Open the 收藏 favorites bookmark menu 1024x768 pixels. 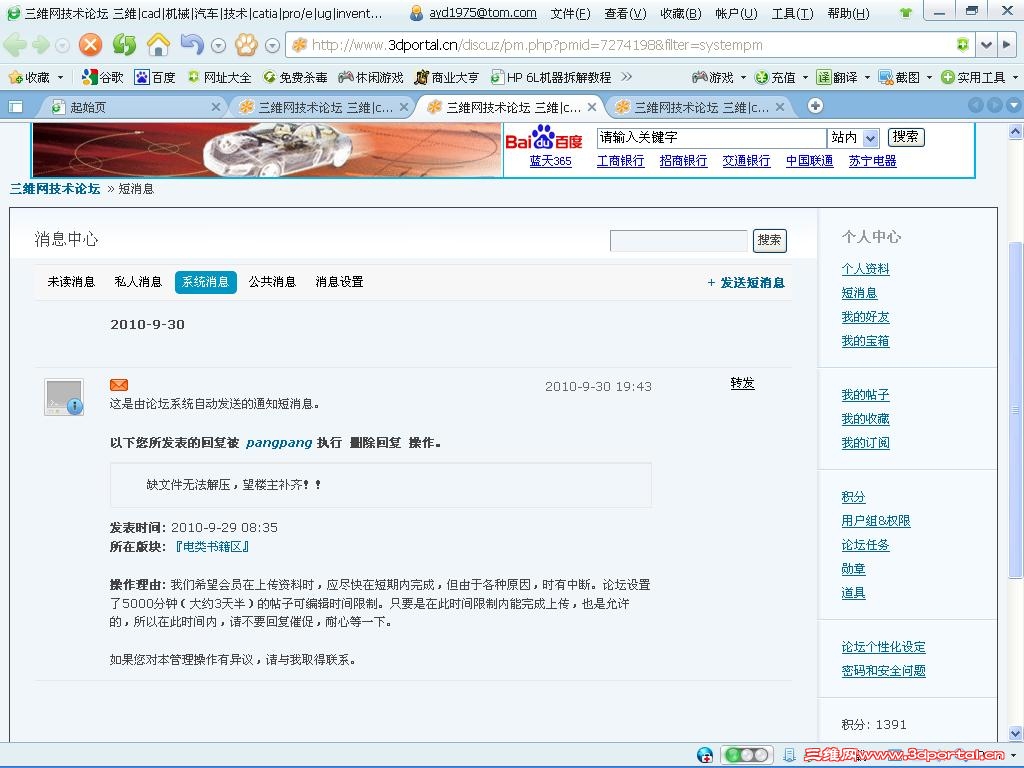[35, 78]
